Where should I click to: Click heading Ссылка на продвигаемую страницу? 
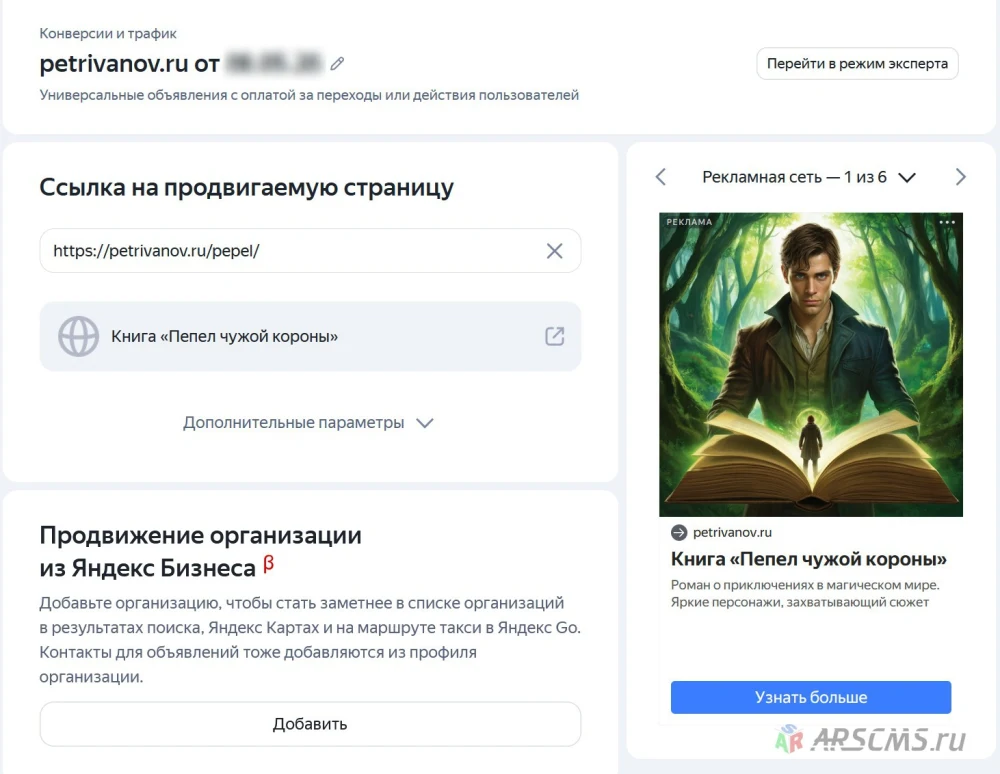click(x=247, y=187)
